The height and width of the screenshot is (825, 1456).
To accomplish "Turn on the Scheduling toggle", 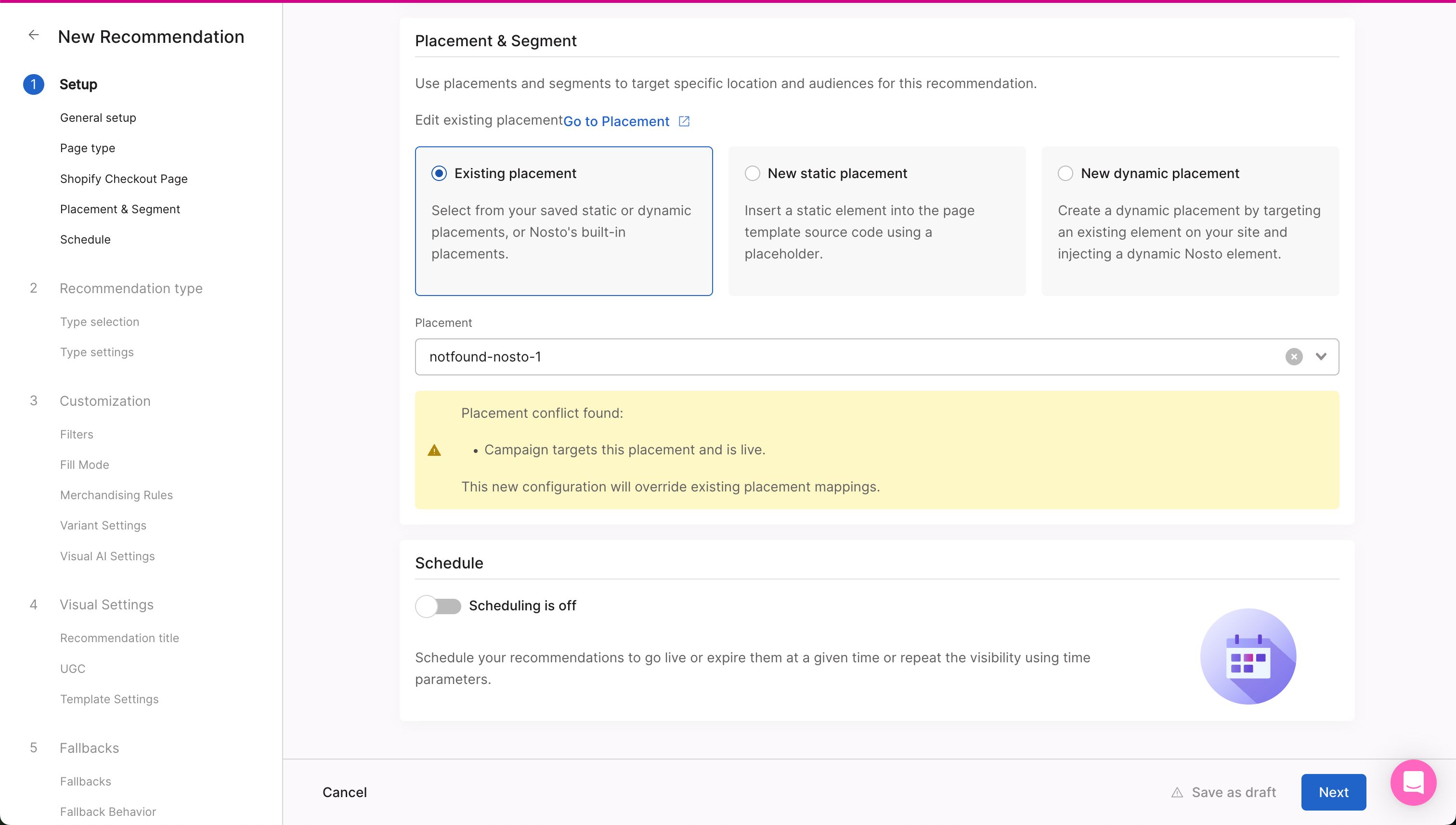I will (x=438, y=606).
